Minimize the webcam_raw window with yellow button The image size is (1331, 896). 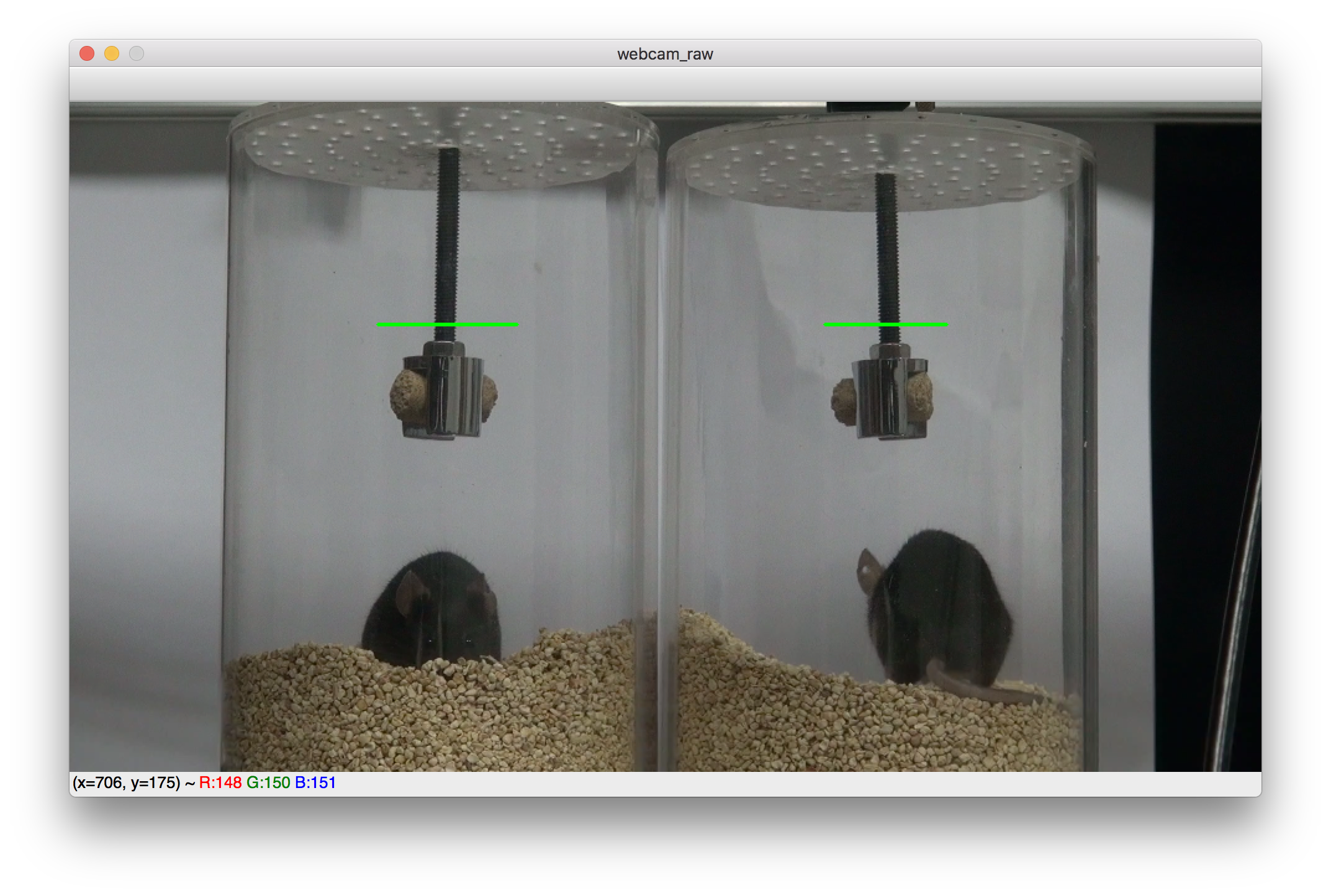point(112,54)
